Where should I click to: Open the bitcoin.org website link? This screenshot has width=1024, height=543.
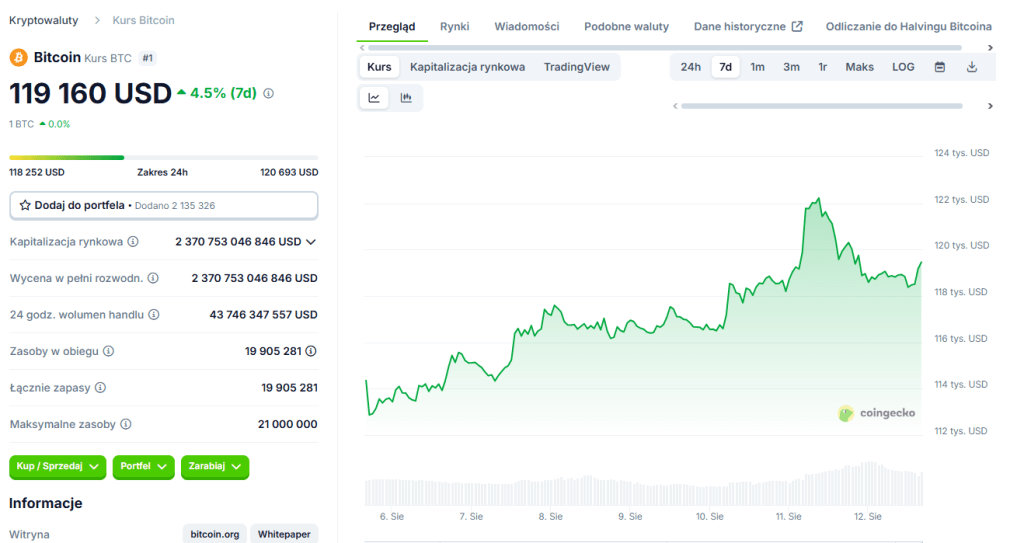(215, 534)
